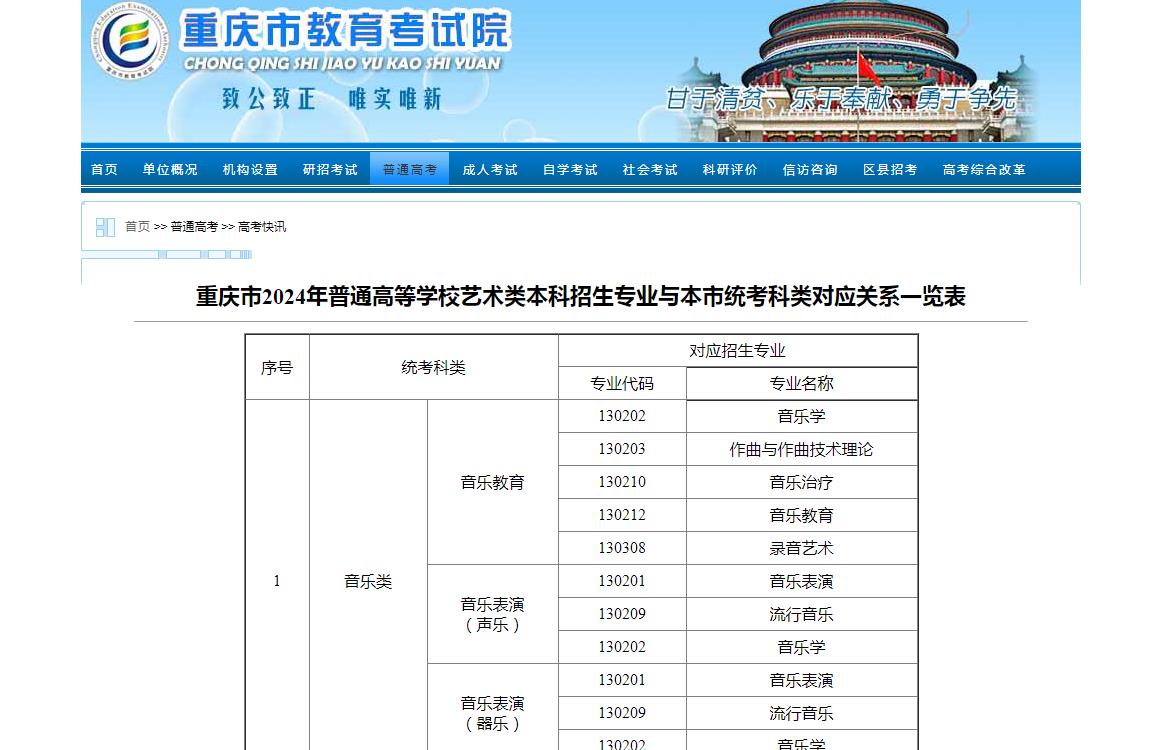The image size is (1150, 750).
Task: Click the 重庆市教育考试院 header title
Action: point(345,30)
